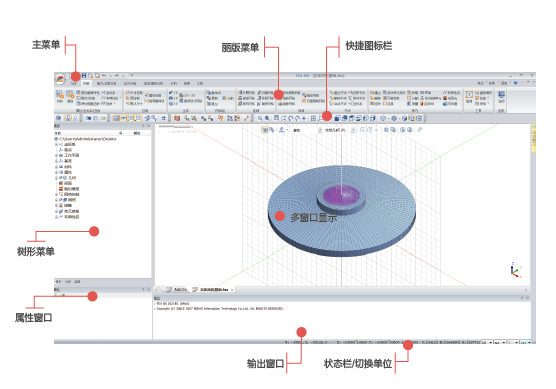
Task: Click the second zoom magnifier icon in the toolbar
Action: point(267,118)
